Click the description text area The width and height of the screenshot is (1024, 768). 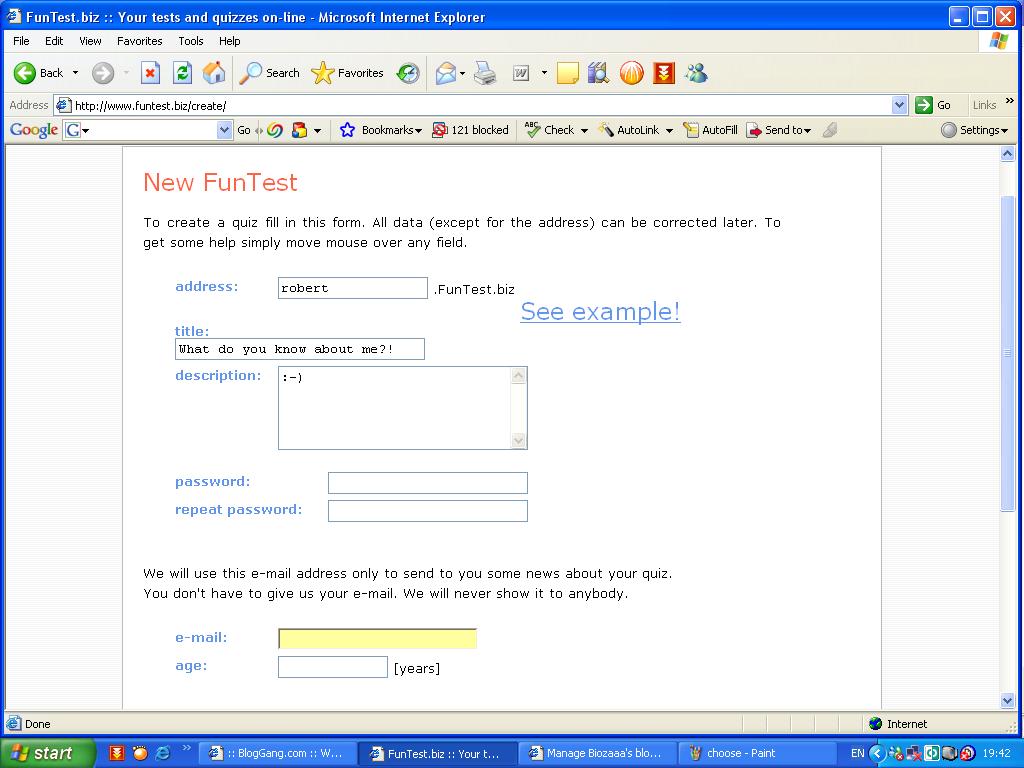click(x=402, y=408)
